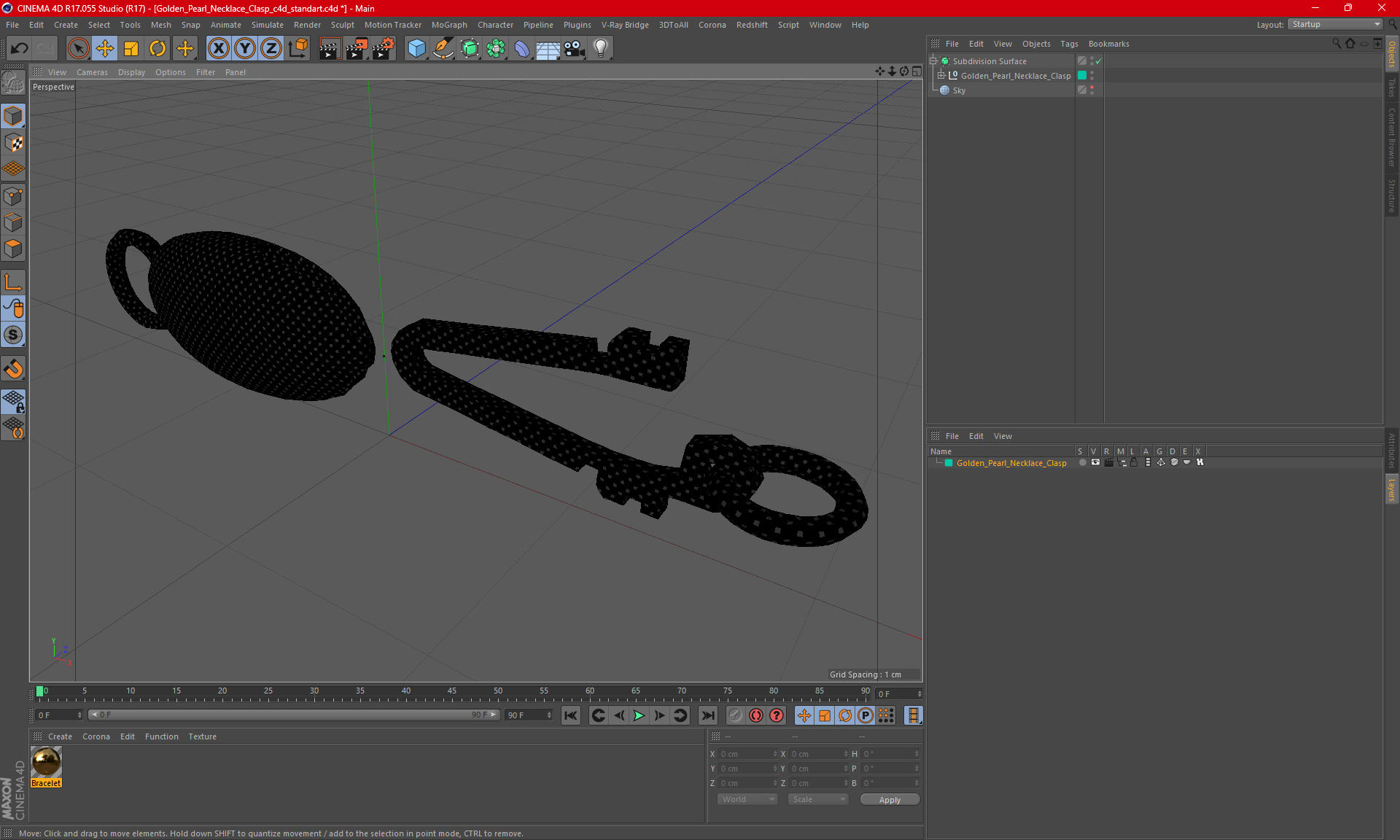Open the MoGraph menu
This screenshot has width=1400, height=840.
(448, 25)
